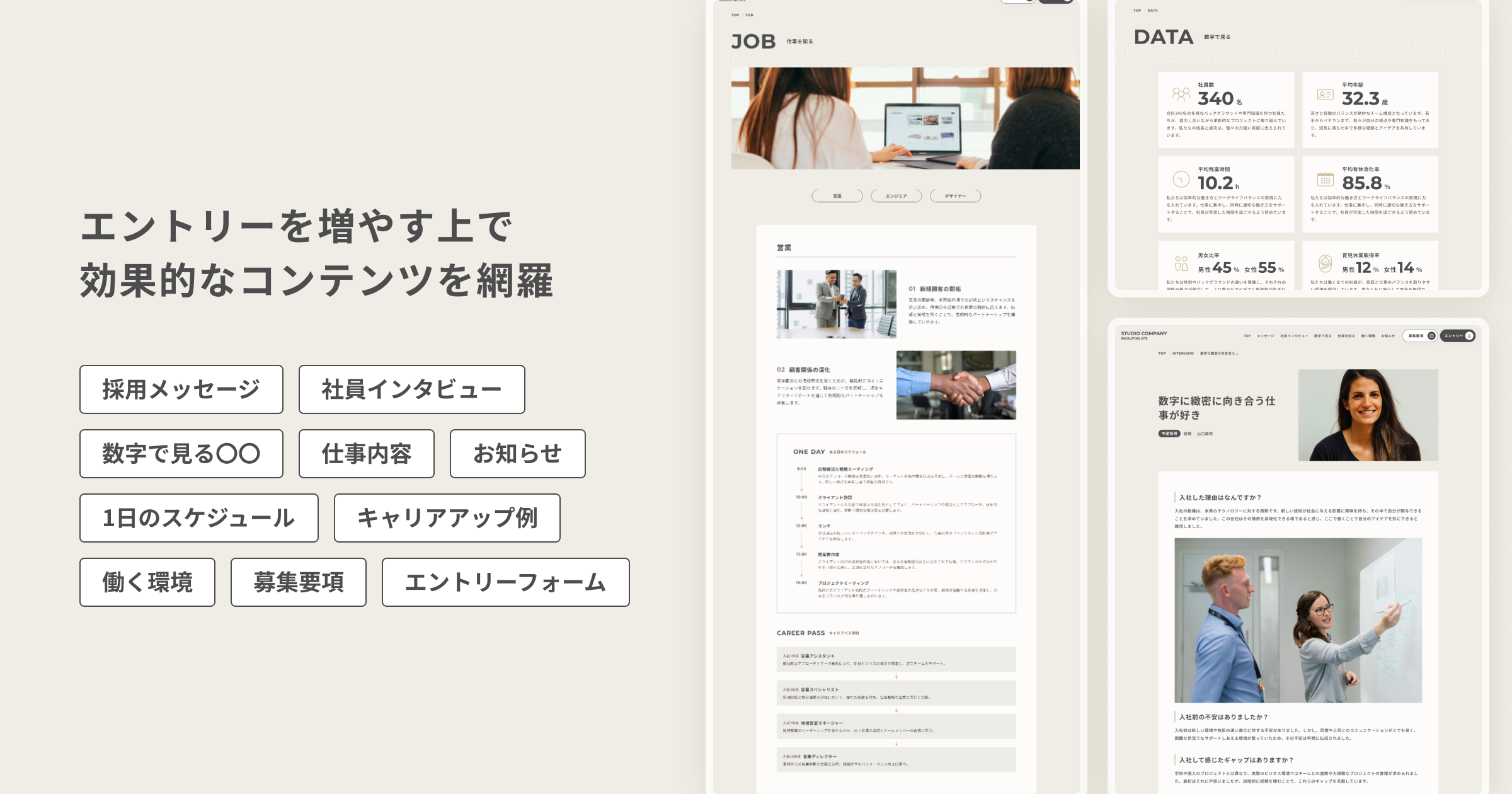This screenshot has width=1512, height=794.
Task: Click the INTERVIEW breadcrumb link
Action: [1183, 354]
